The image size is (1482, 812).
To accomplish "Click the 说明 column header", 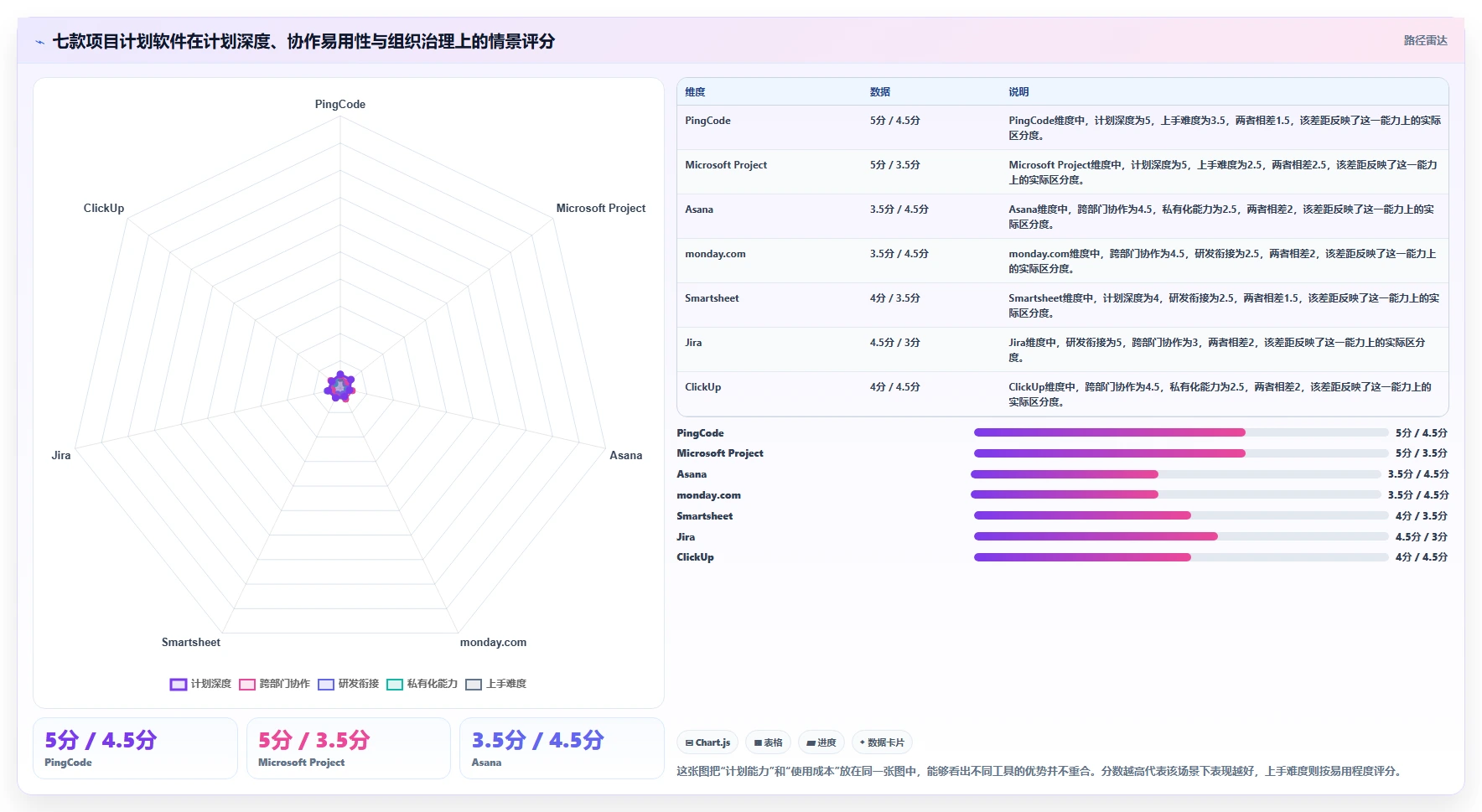I will (x=1018, y=92).
